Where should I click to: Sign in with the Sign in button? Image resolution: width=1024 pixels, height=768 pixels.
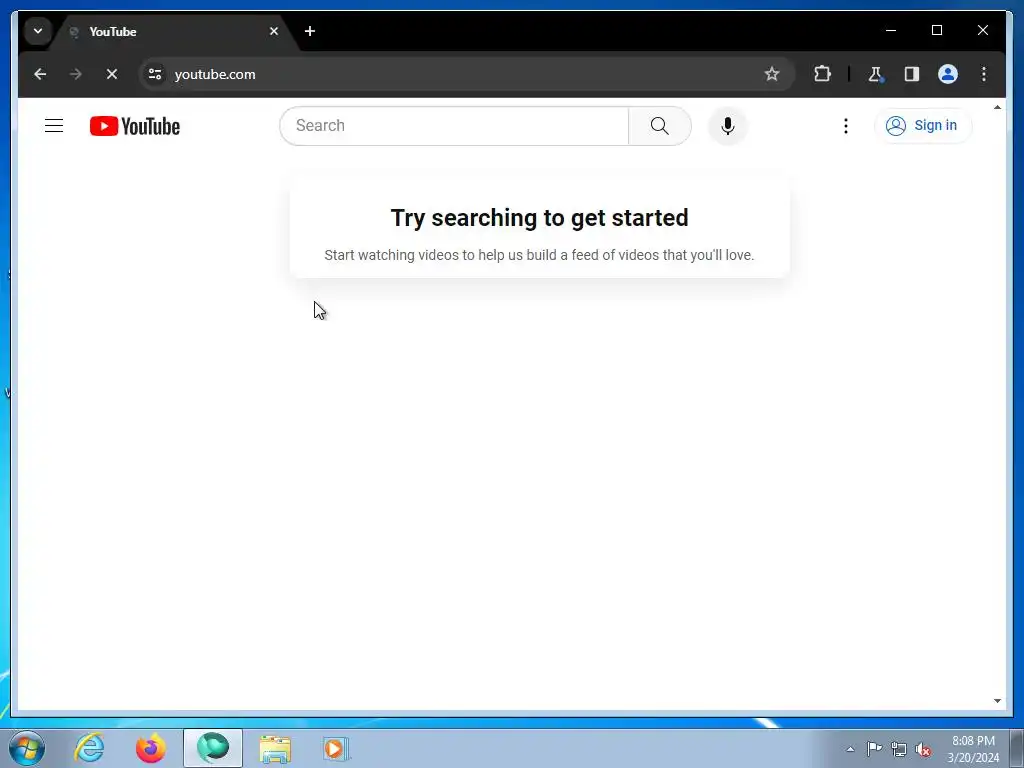pos(922,125)
